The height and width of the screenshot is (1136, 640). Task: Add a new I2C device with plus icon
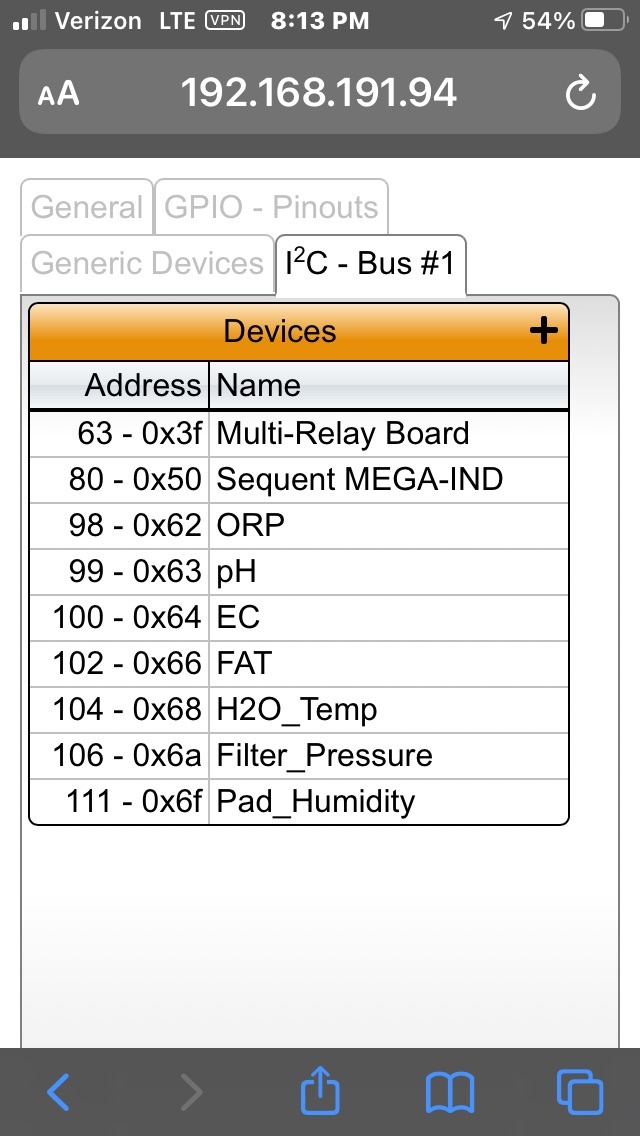[544, 331]
